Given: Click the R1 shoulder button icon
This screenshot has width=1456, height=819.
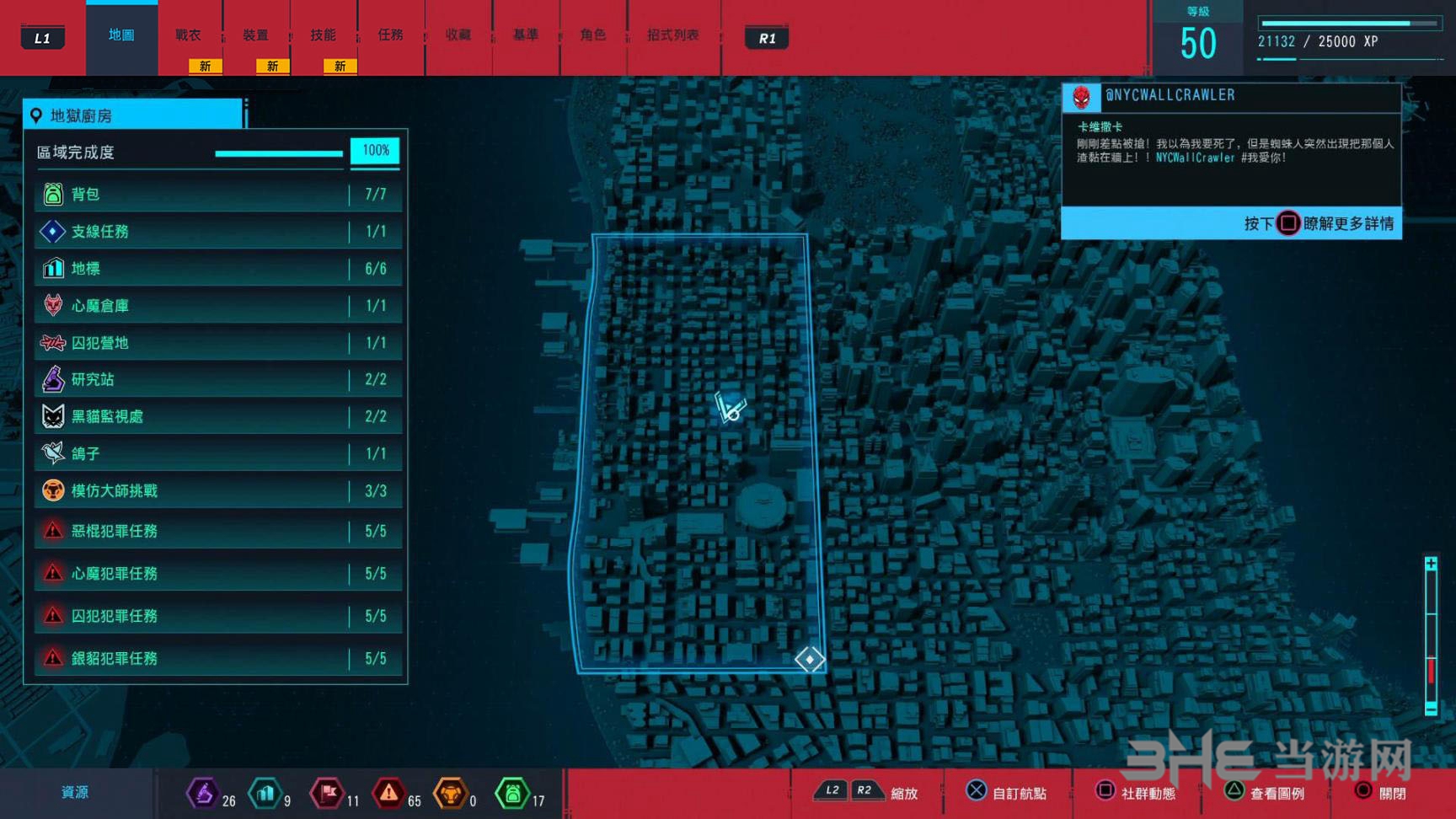Looking at the screenshot, I should pos(767,38).
